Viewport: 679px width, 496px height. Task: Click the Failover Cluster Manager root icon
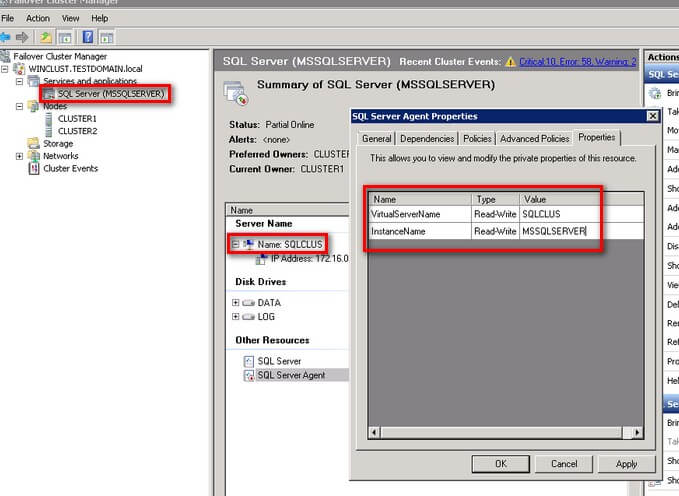tap(5, 56)
